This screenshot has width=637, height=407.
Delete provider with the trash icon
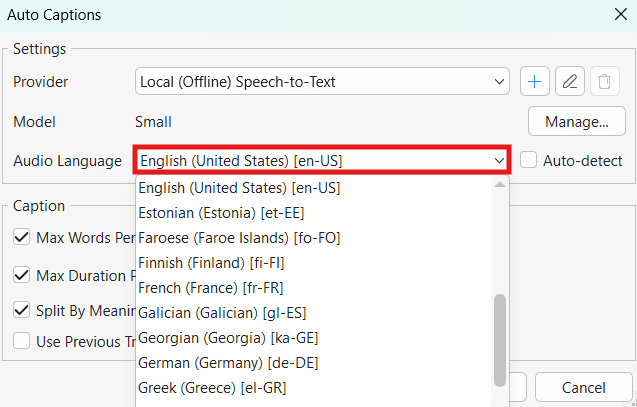[604, 81]
